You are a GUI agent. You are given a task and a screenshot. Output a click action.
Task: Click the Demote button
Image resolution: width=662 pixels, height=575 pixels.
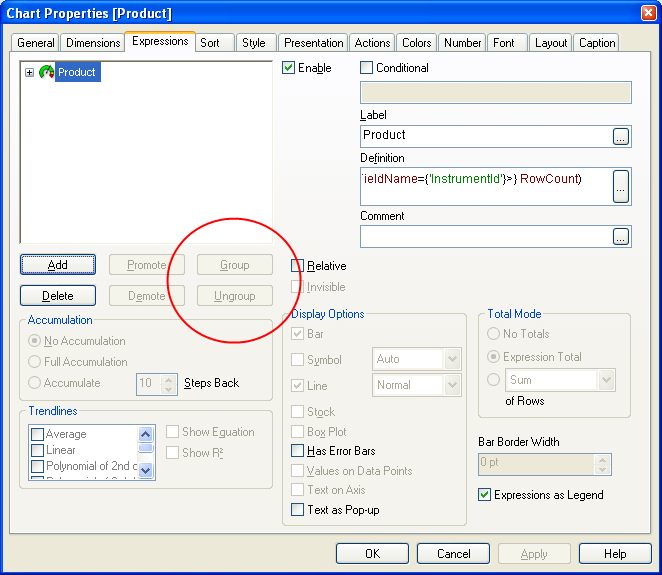tap(147, 296)
